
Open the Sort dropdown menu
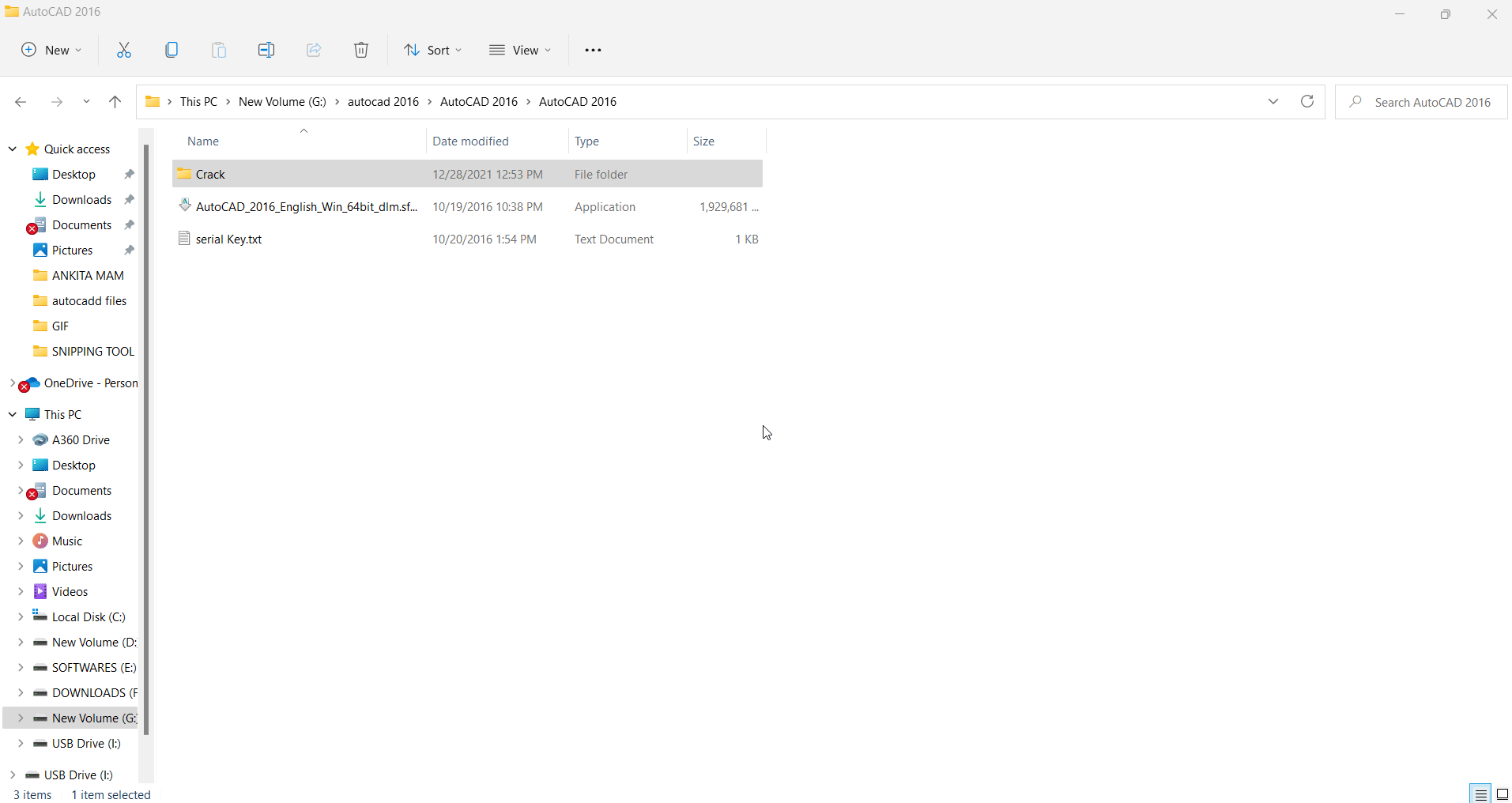point(432,50)
